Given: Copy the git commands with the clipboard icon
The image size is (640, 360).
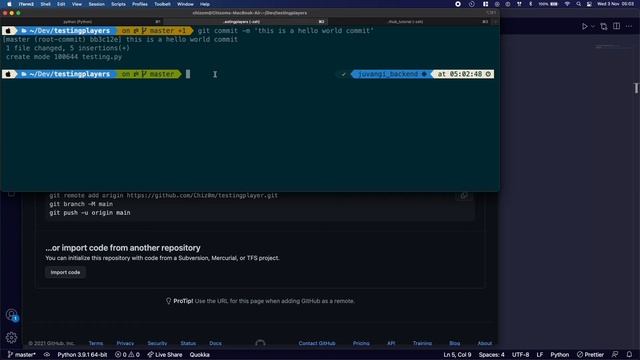Looking at the screenshot, I should (464, 196).
